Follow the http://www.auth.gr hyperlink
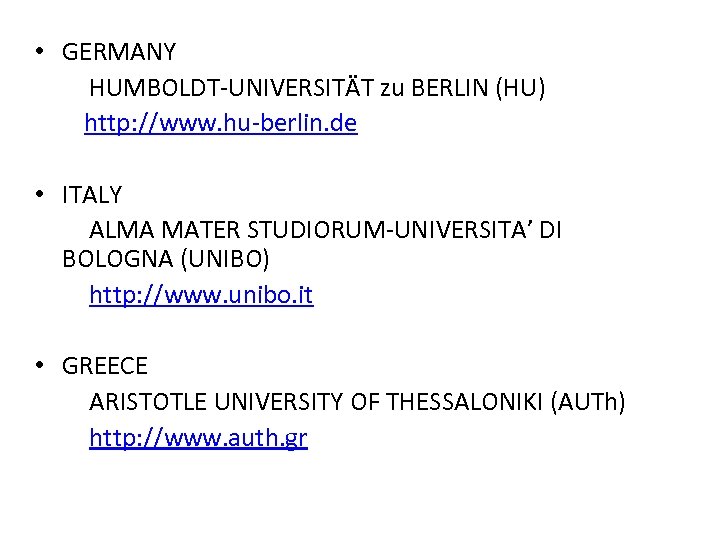 198,438
